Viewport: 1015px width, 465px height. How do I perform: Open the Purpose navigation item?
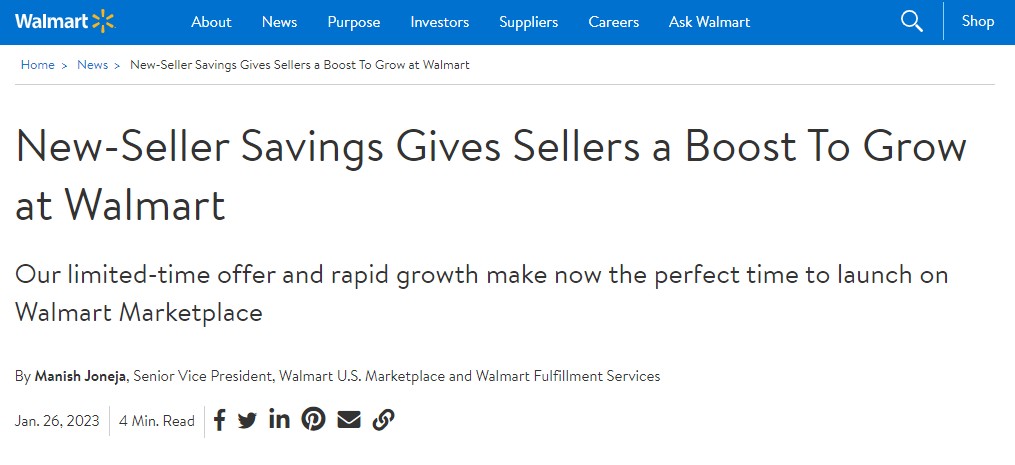tap(354, 22)
